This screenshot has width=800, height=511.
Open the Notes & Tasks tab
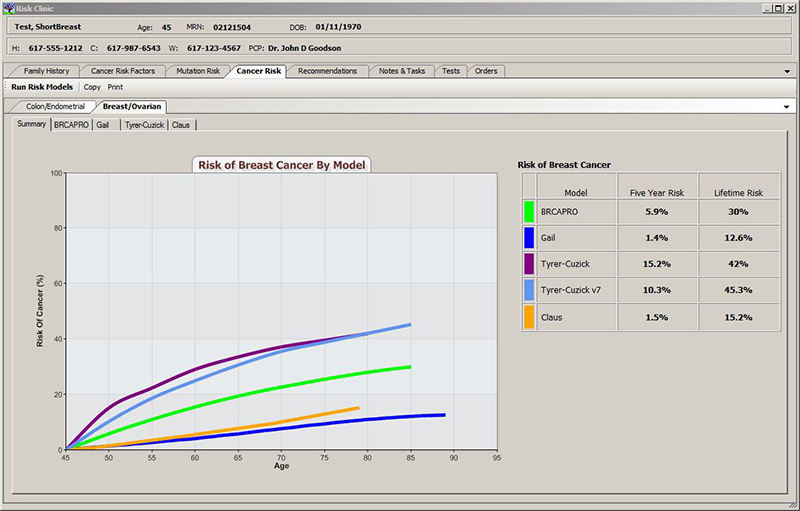tap(402, 71)
